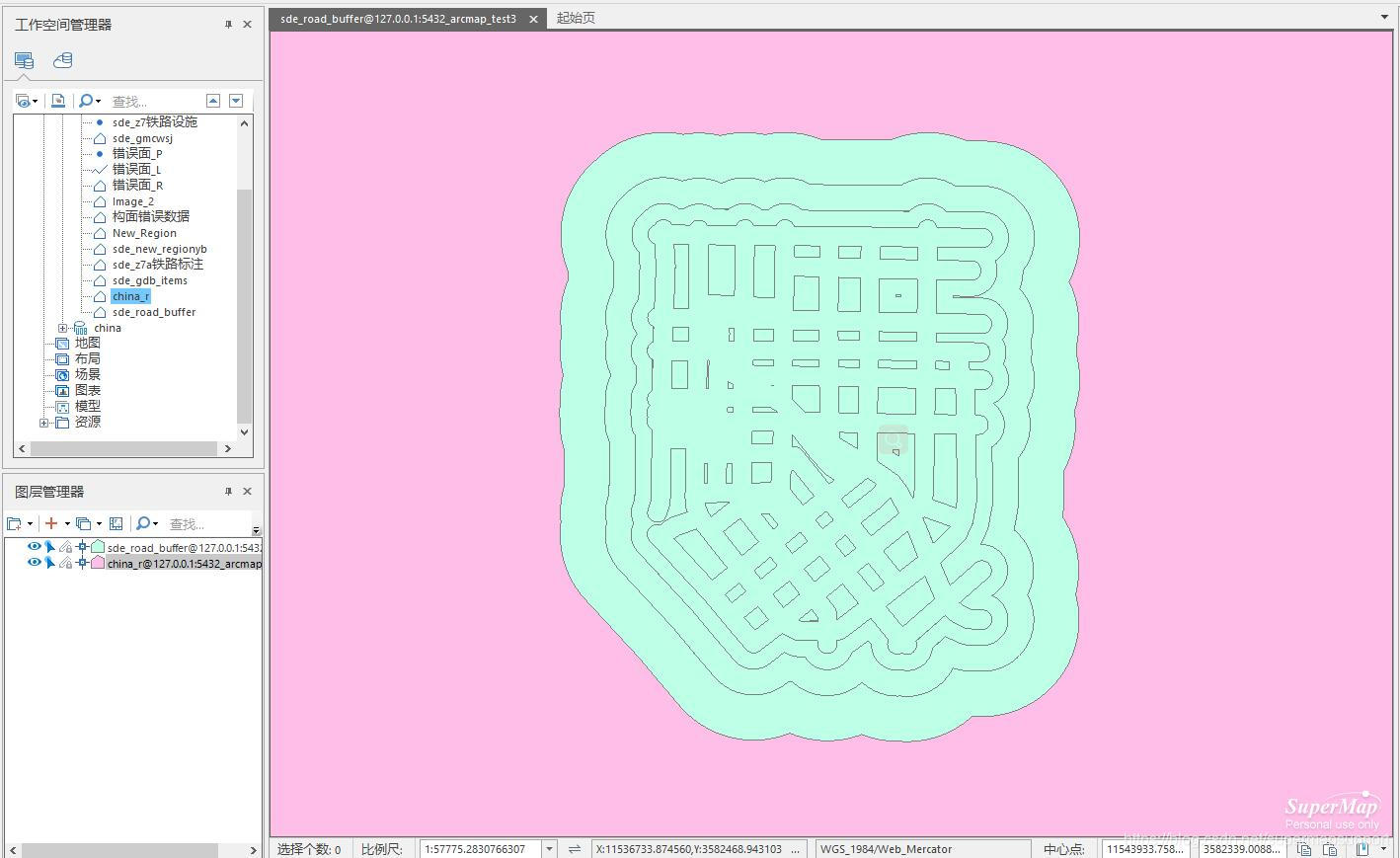Viewport: 1400px width, 858px height.
Task: Open the display filter dropdown arrow in workspace toolbar
Action: coord(36,102)
